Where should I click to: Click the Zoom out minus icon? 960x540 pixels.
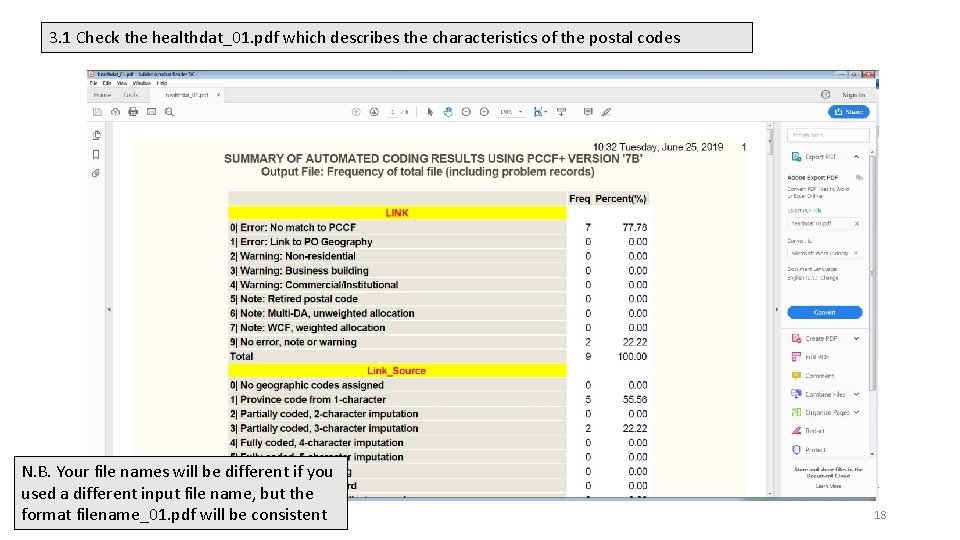tap(466, 112)
